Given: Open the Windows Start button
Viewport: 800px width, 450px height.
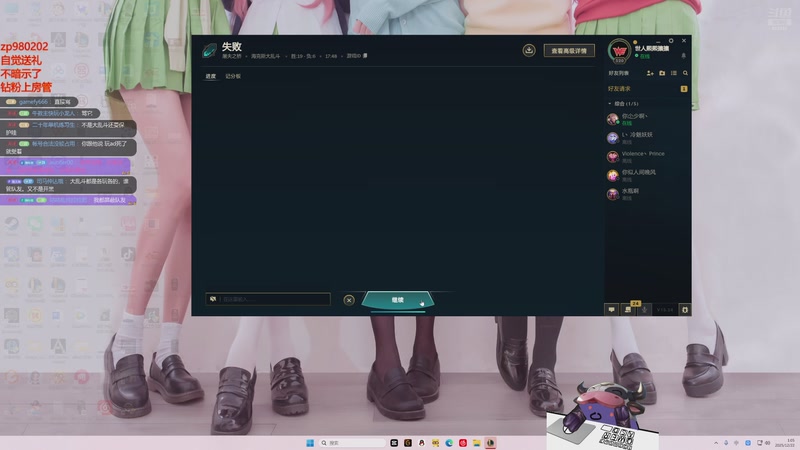Looking at the screenshot, I should tap(310, 443).
